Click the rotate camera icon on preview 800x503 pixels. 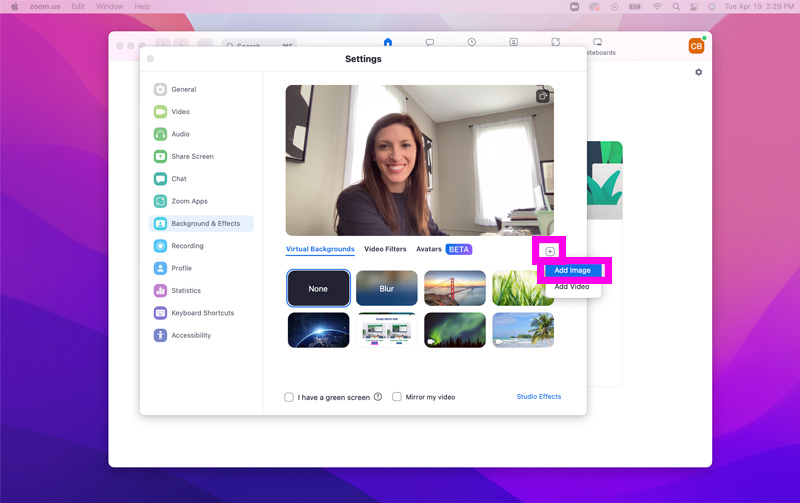pyautogui.click(x=542, y=96)
